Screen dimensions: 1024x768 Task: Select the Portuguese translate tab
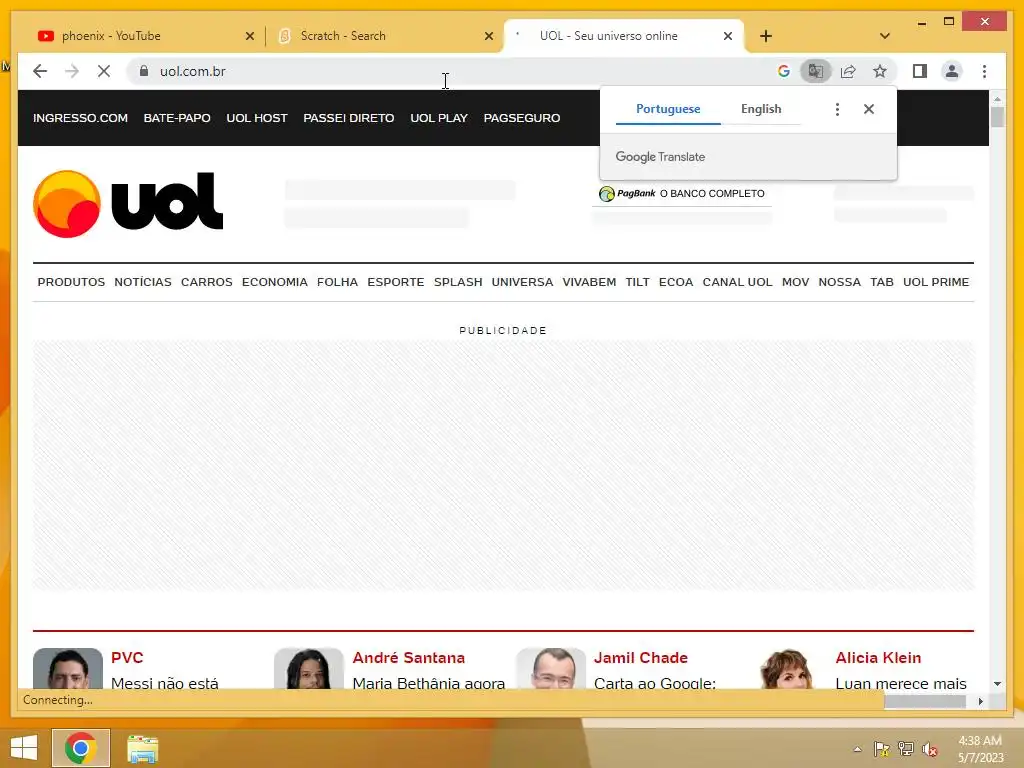tap(668, 109)
